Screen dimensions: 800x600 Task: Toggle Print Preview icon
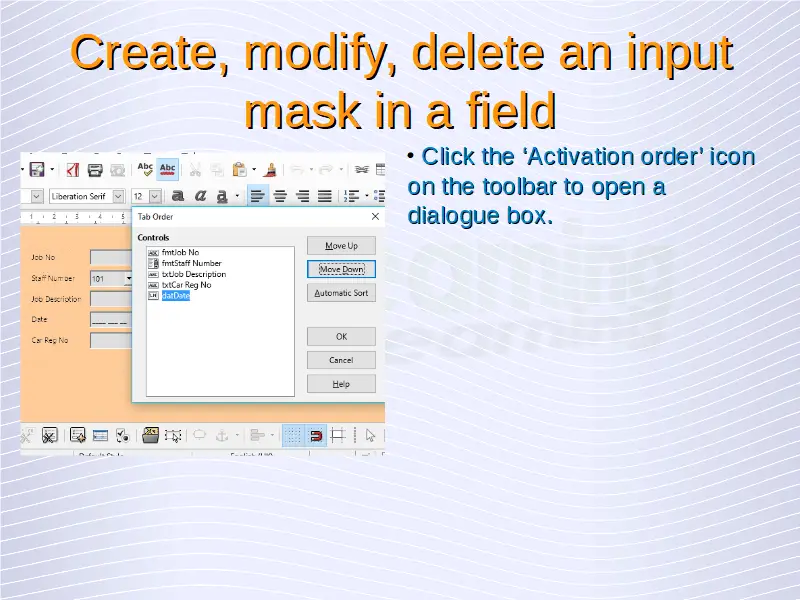(x=117, y=169)
